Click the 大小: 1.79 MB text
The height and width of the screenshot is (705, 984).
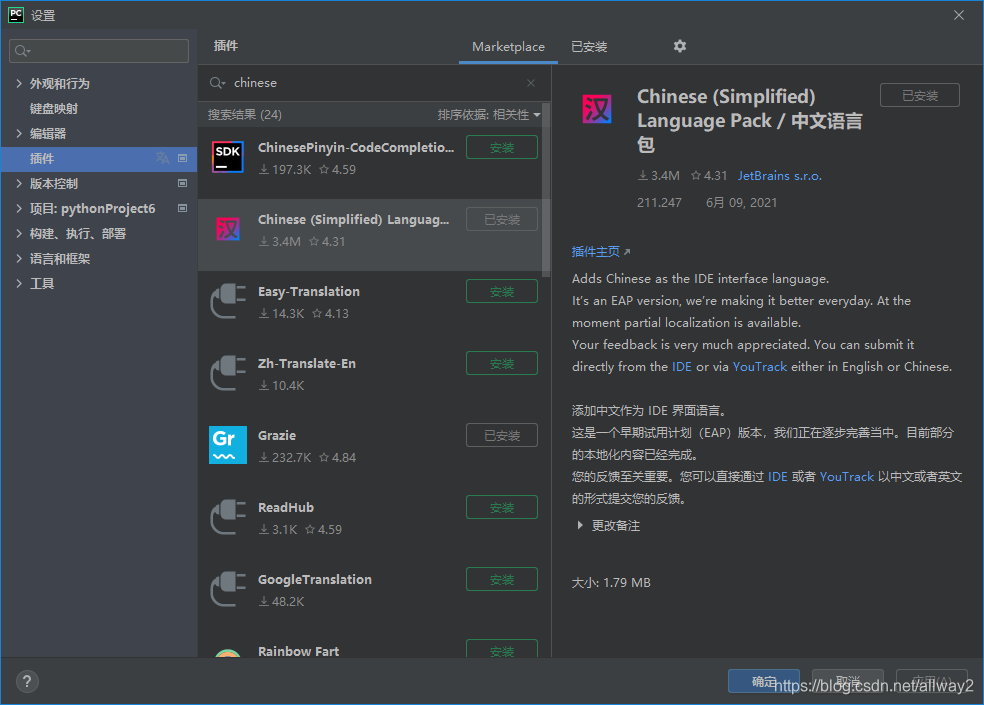pyautogui.click(x=611, y=583)
